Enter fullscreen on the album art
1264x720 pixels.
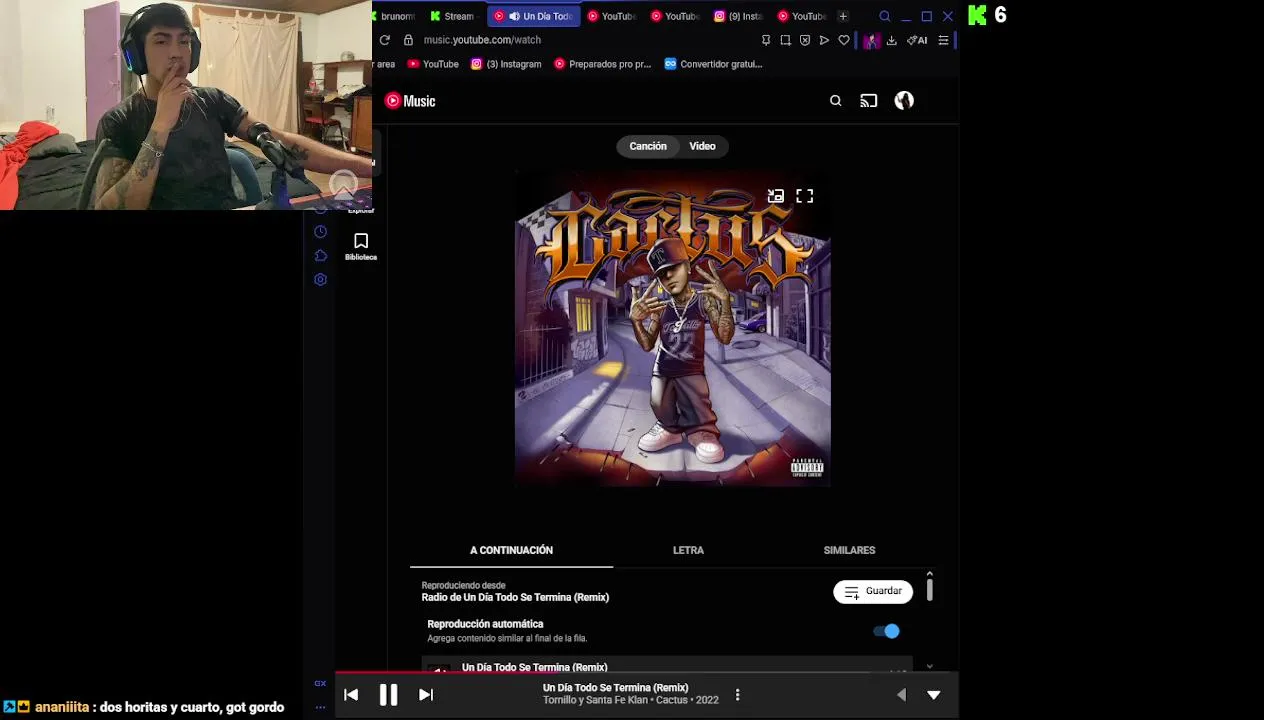pyautogui.click(x=805, y=196)
